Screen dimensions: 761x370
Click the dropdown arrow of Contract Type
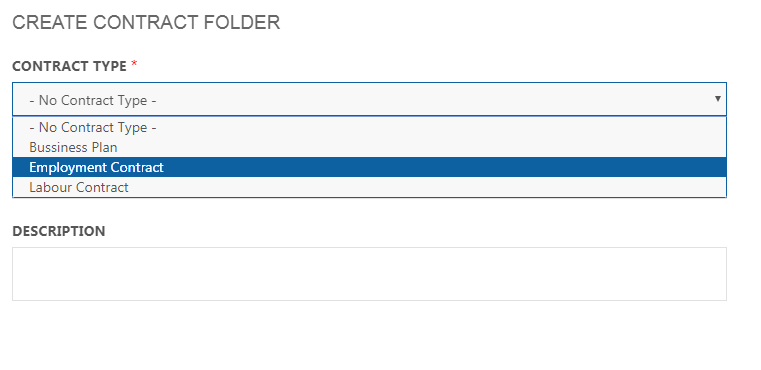point(717,99)
